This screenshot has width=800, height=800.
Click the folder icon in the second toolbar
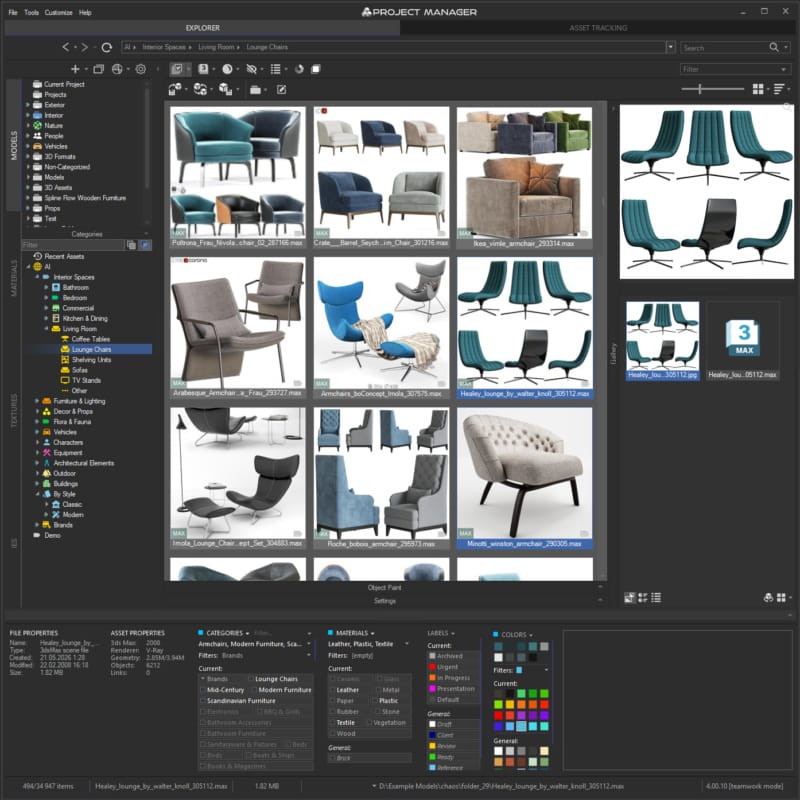click(256, 90)
